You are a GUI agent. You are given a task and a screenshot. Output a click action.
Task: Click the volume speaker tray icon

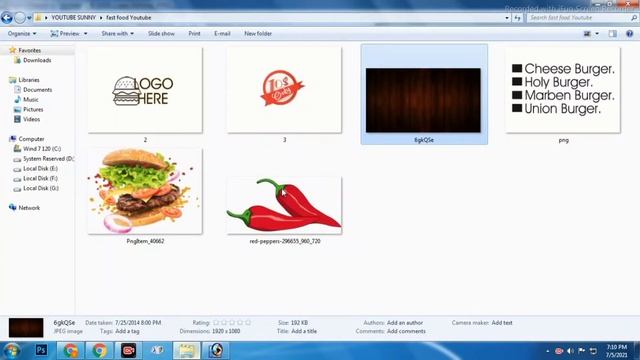tap(571, 351)
